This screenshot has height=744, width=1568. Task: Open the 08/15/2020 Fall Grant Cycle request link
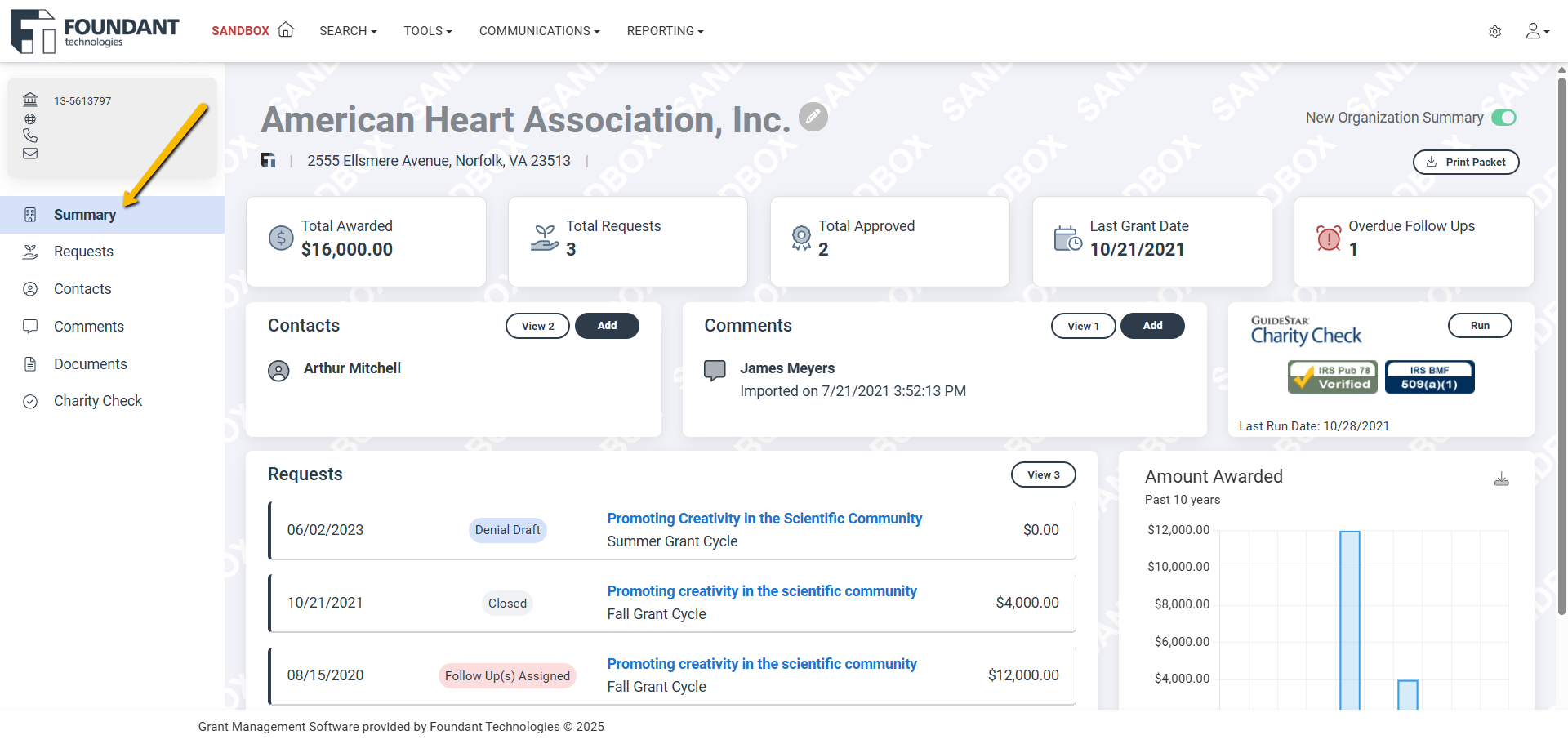(x=762, y=664)
